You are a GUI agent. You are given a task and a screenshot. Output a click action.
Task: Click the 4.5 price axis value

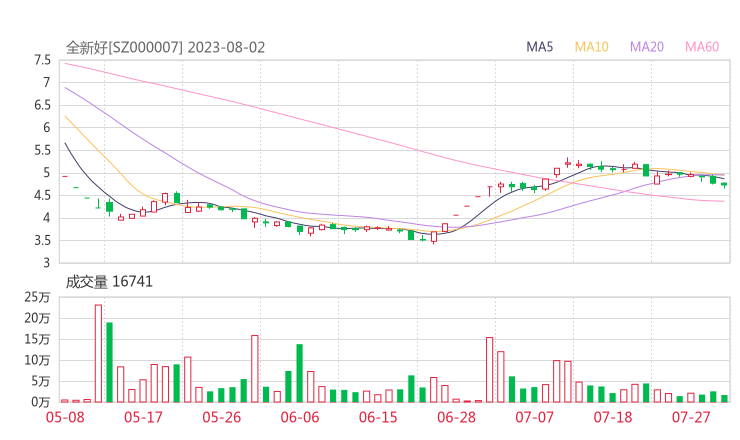[42, 195]
